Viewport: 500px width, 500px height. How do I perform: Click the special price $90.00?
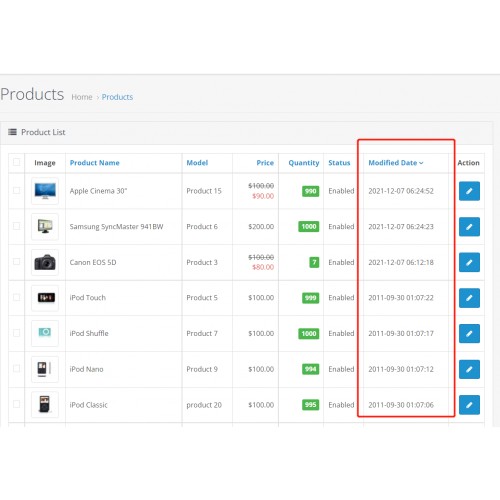(263, 196)
